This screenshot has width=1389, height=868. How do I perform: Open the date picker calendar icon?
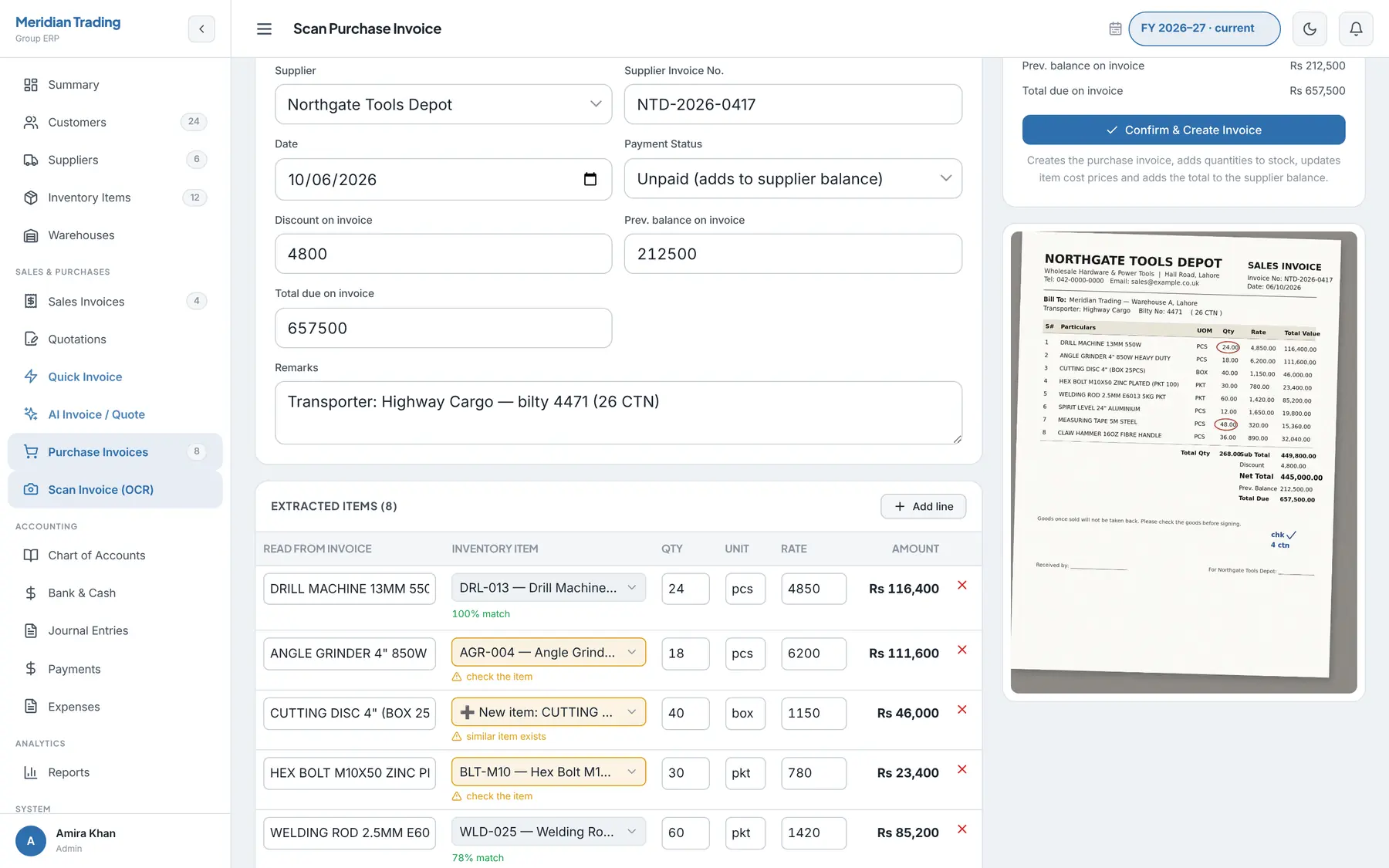tap(590, 179)
